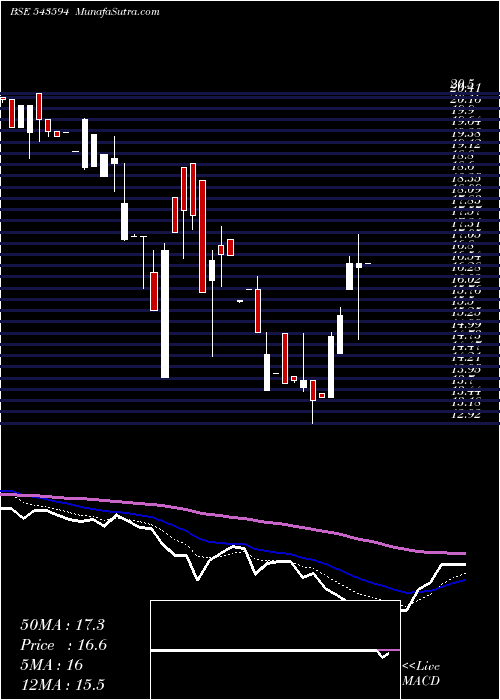
Task: Click the 16.02 price axis label
Action: [x=466, y=280]
